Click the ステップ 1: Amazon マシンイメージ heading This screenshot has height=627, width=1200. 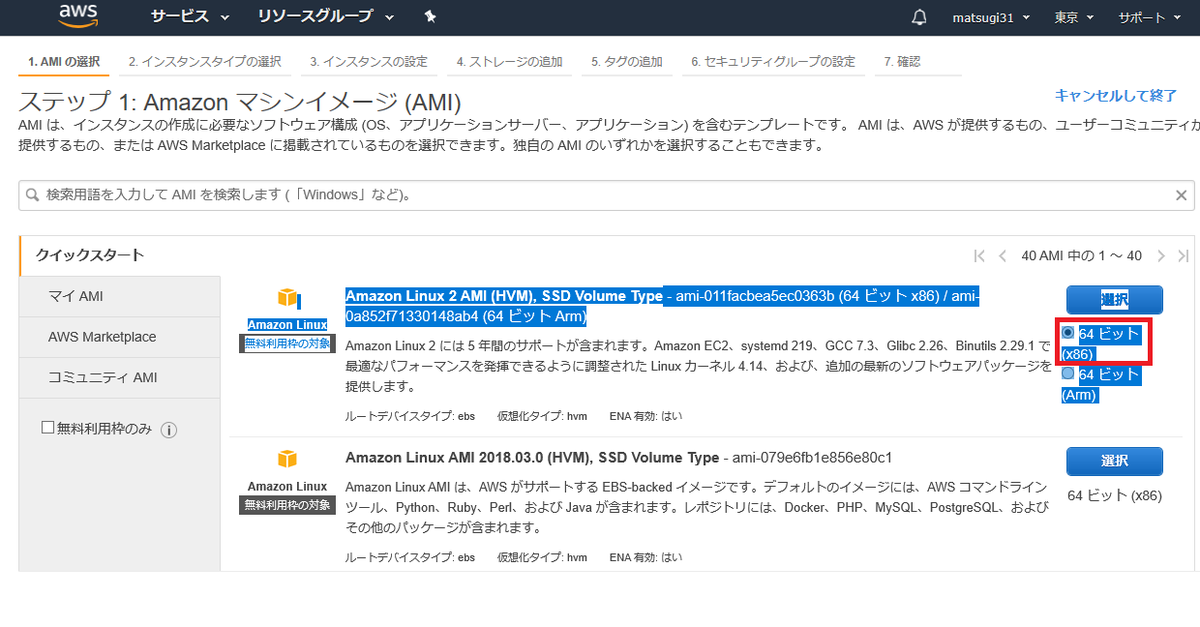[240, 102]
